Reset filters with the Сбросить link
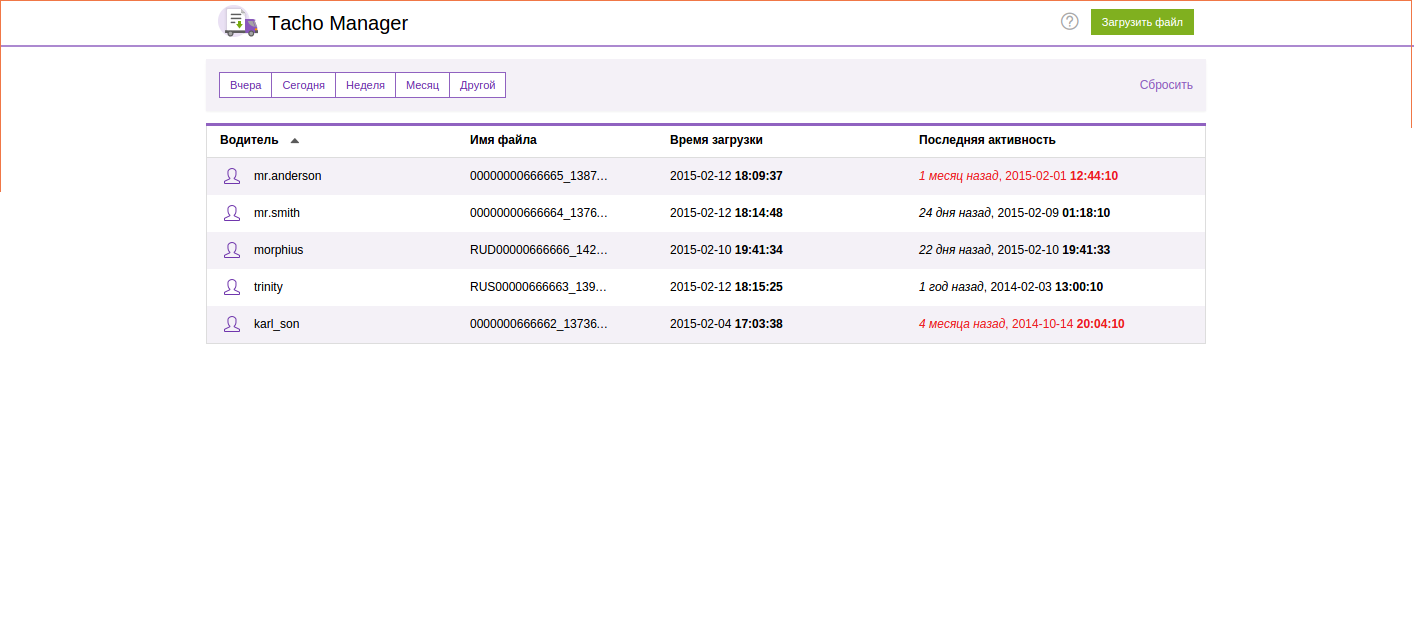The width and height of the screenshot is (1414, 627). click(1166, 85)
